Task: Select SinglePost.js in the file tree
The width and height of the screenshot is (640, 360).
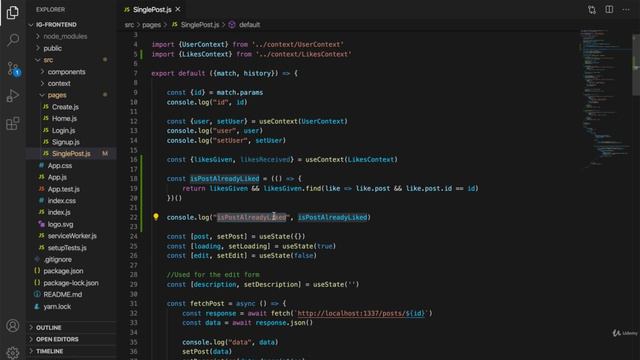Action: click(71, 153)
